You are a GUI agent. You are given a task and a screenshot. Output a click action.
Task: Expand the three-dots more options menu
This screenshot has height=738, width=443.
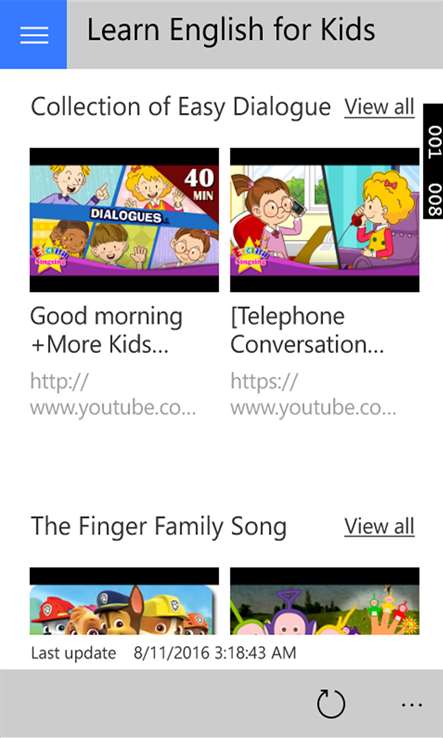[x=412, y=705]
